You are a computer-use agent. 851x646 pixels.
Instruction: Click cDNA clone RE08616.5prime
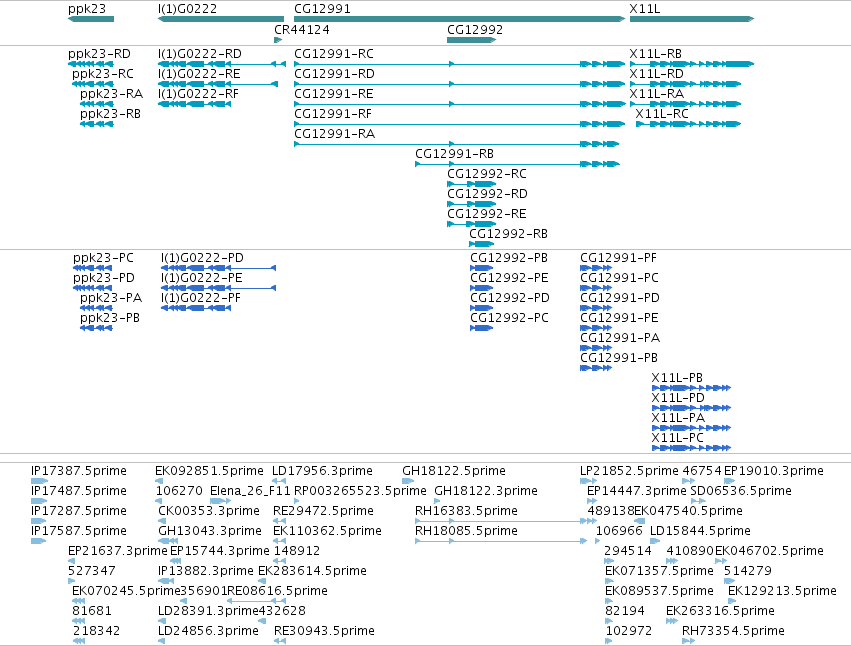pos(277,591)
